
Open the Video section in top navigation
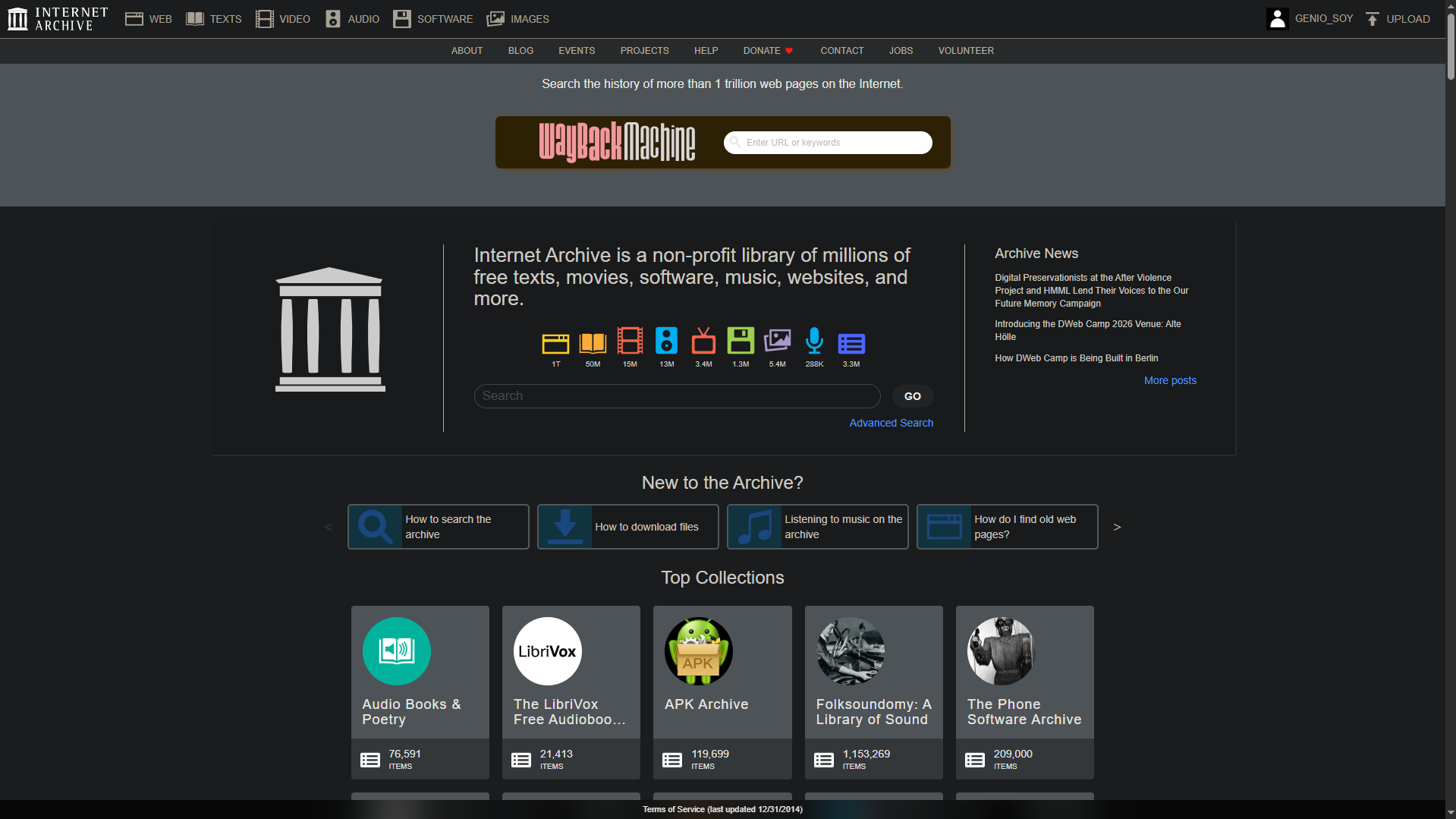pos(283,19)
